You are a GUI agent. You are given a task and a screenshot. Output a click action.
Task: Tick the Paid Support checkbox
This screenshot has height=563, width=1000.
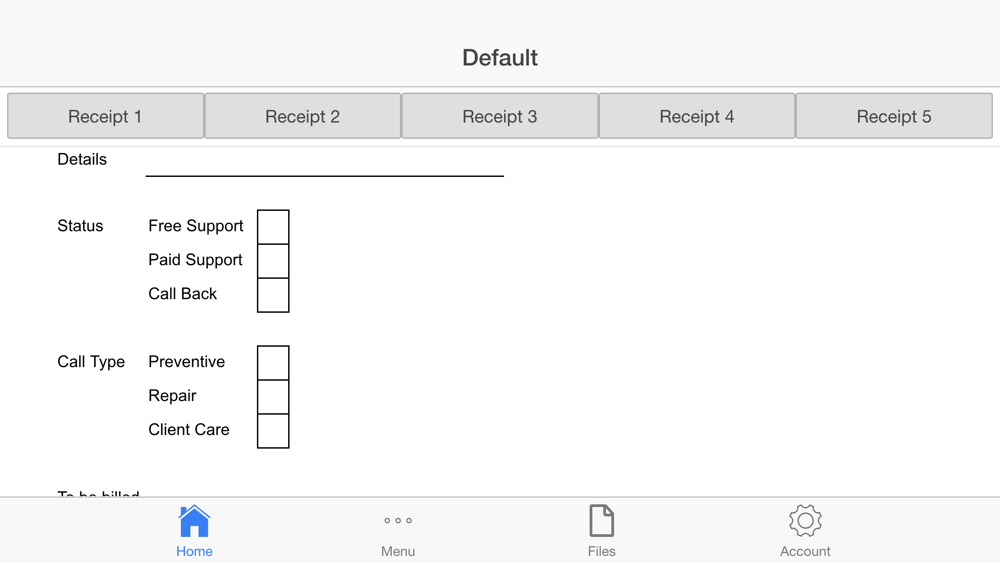tap(273, 261)
